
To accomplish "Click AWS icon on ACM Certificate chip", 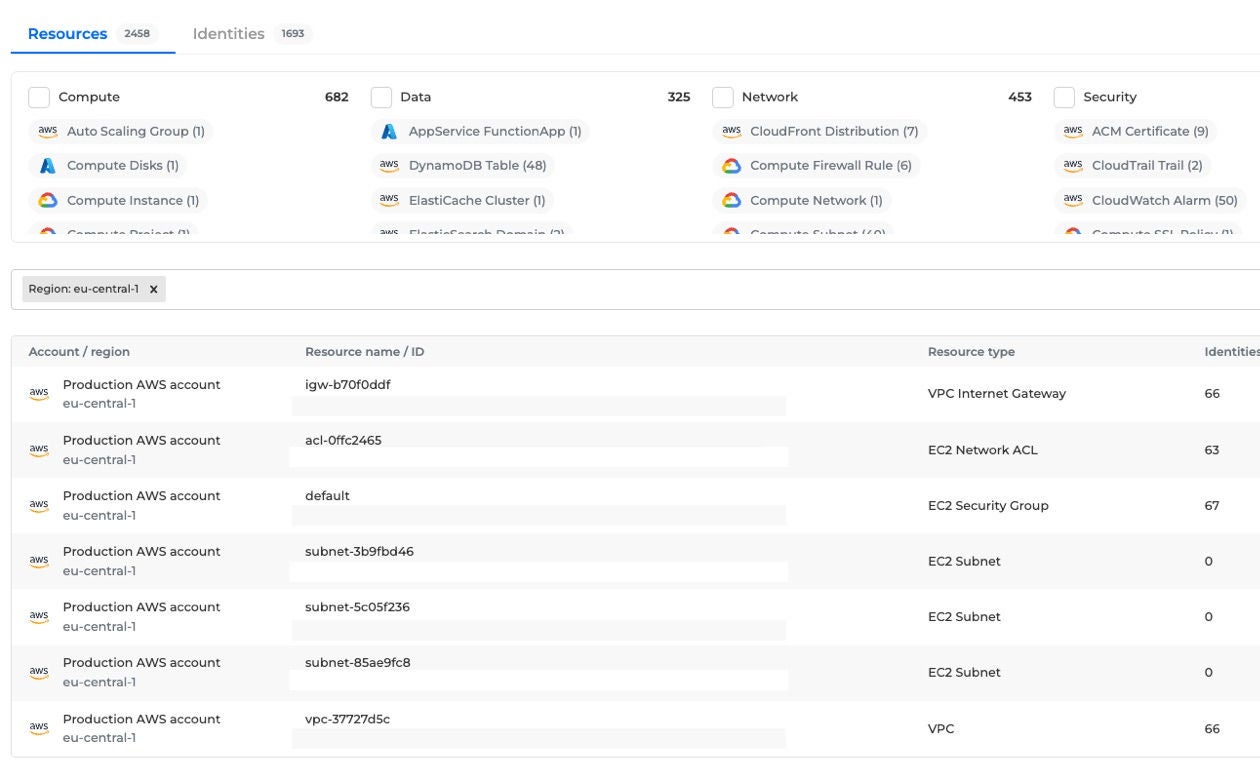I will [x=1073, y=131].
